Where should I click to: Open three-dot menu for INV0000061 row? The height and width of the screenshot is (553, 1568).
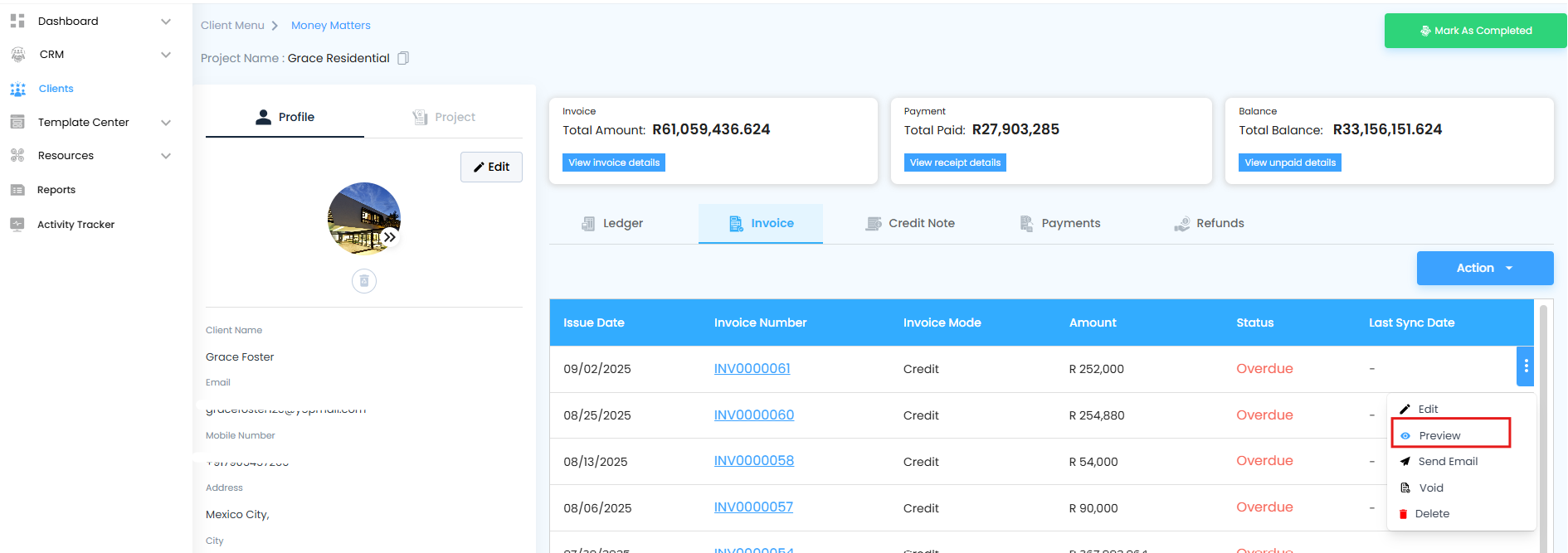click(x=1525, y=366)
